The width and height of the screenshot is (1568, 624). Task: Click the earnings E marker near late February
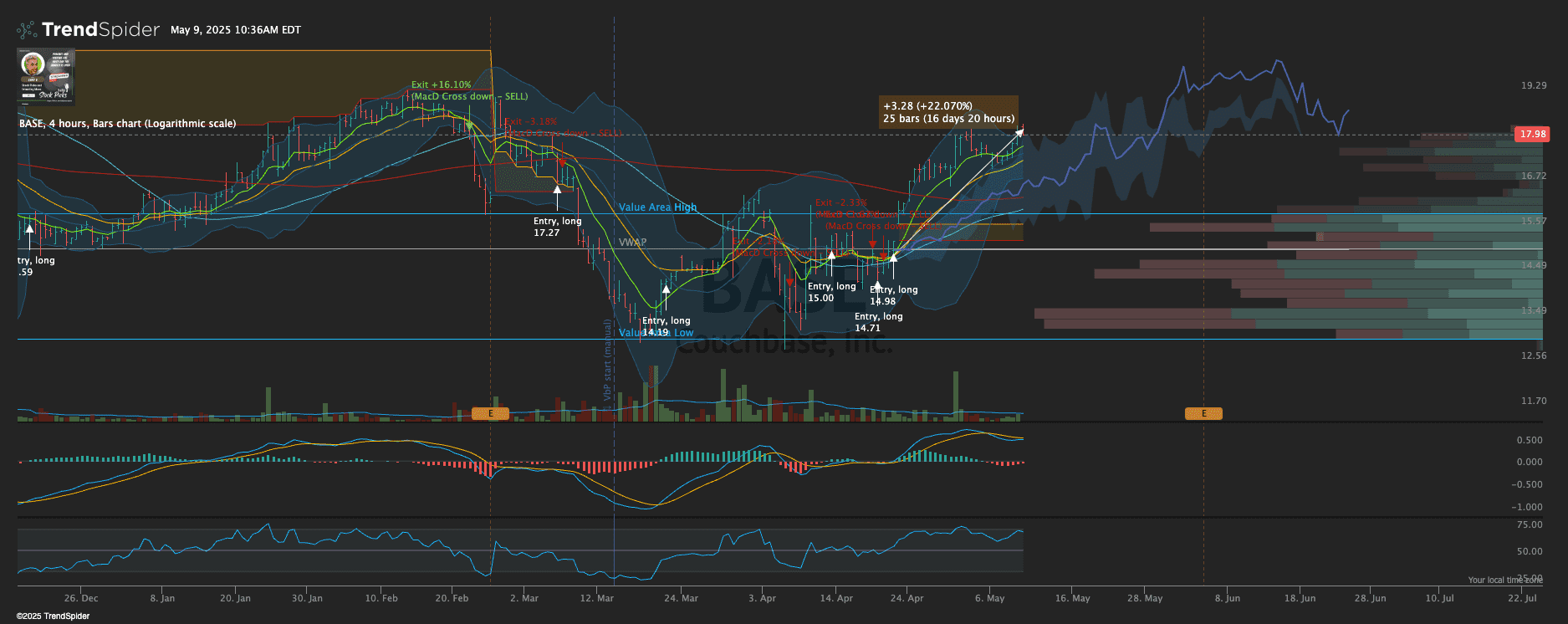pos(490,413)
